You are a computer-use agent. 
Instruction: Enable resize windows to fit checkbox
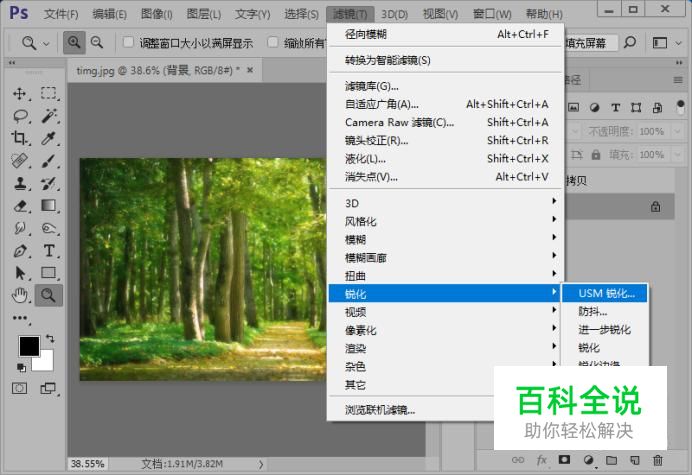[128, 42]
